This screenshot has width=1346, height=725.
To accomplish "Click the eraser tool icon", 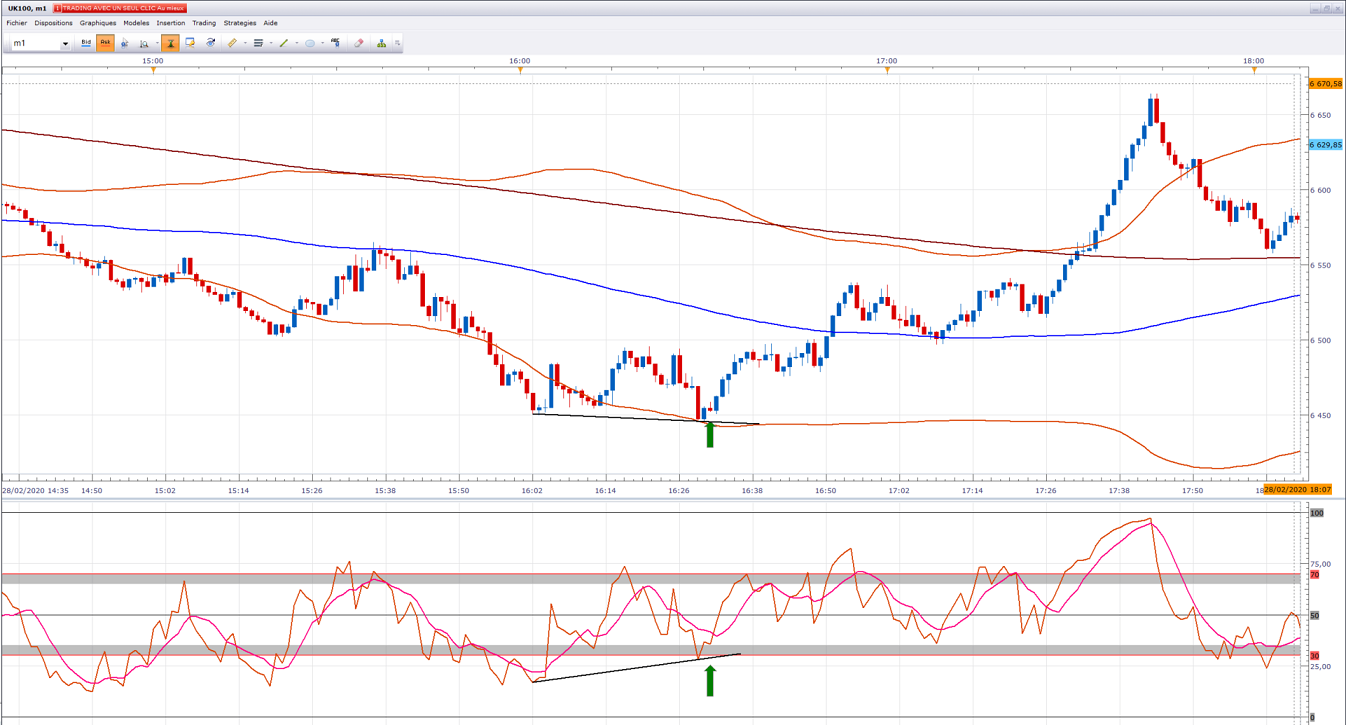I will [x=359, y=43].
